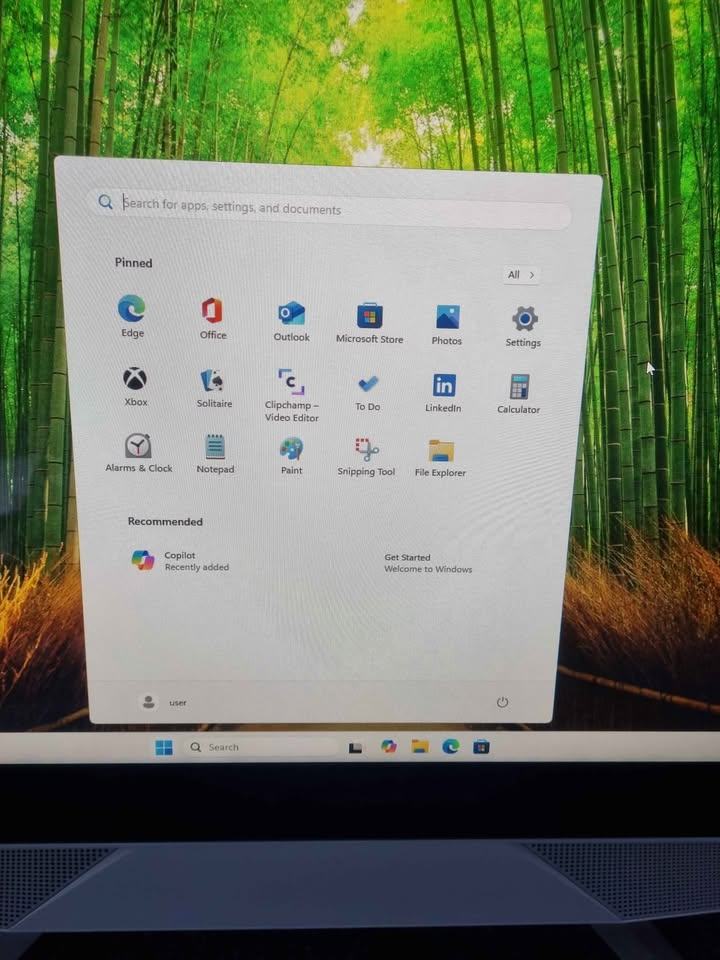720x960 pixels.
Task: Show all apps with All button
Action: pos(521,275)
